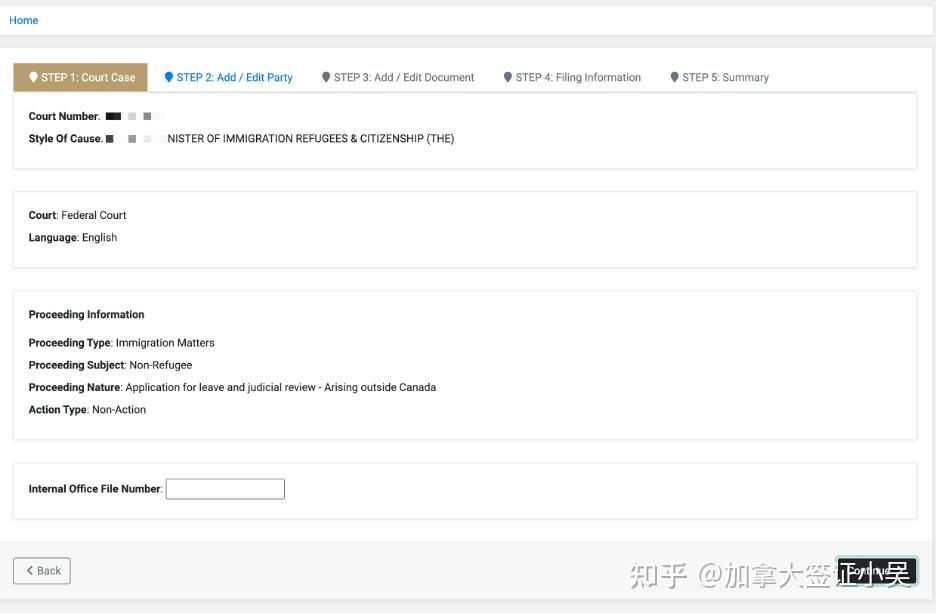Click the Proceeding Information heading
The height and width of the screenshot is (614, 936).
tap(87, 314)
